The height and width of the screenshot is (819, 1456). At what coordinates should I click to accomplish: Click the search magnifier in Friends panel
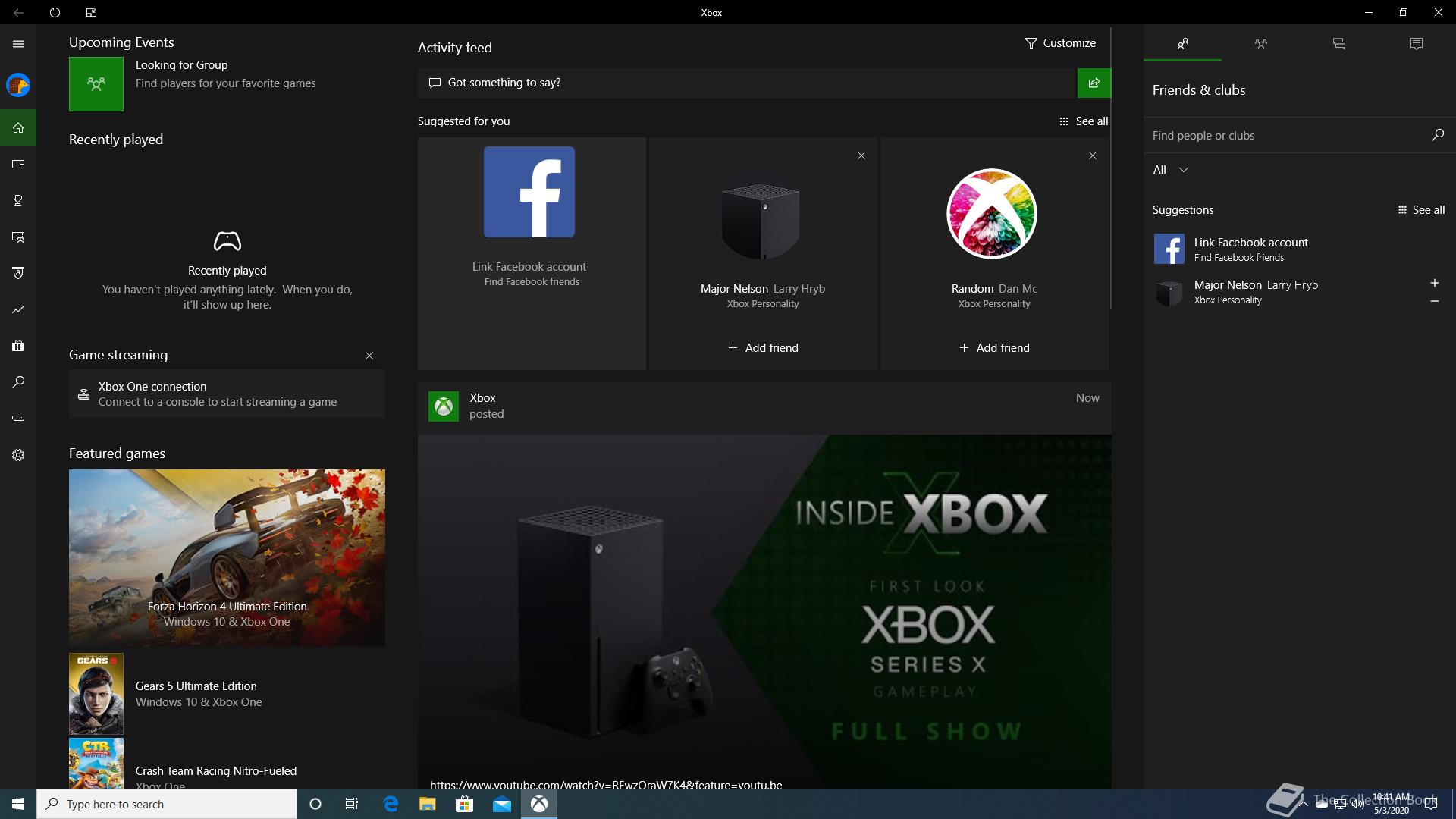pos(1437,135)
